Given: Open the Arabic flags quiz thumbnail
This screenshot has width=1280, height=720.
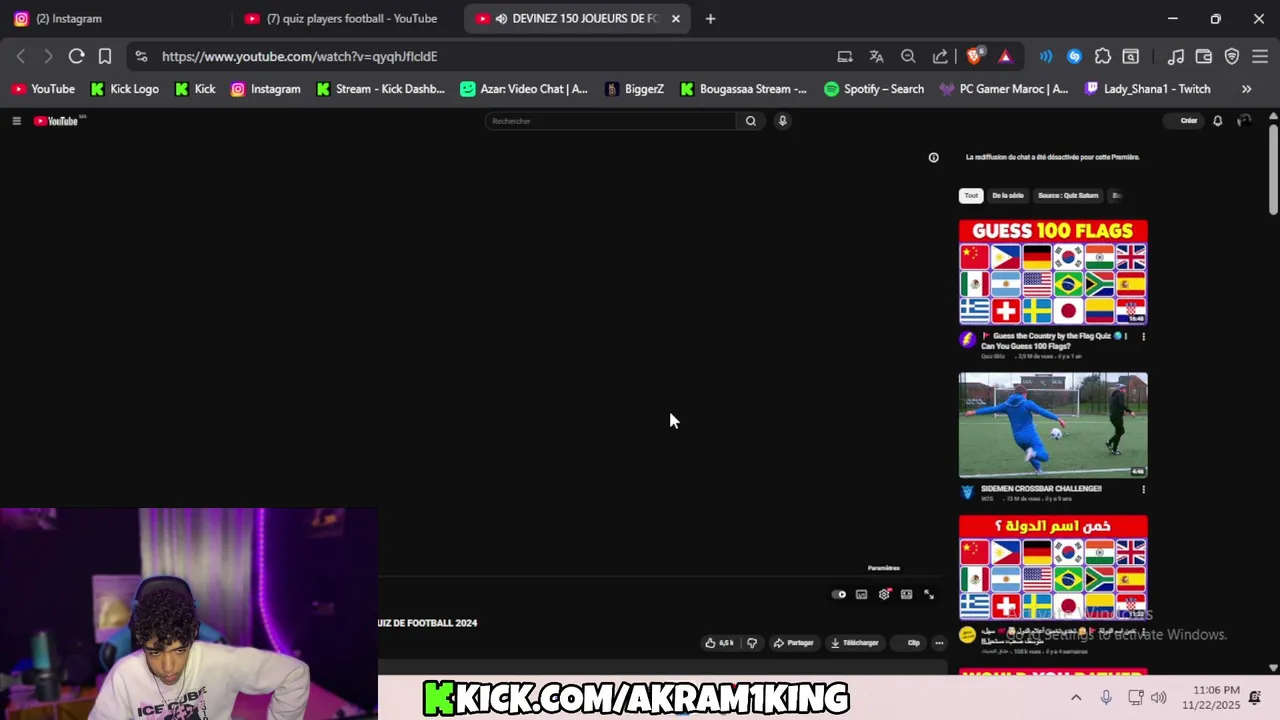Looking at the screenshot, I should click(1053, 567).
